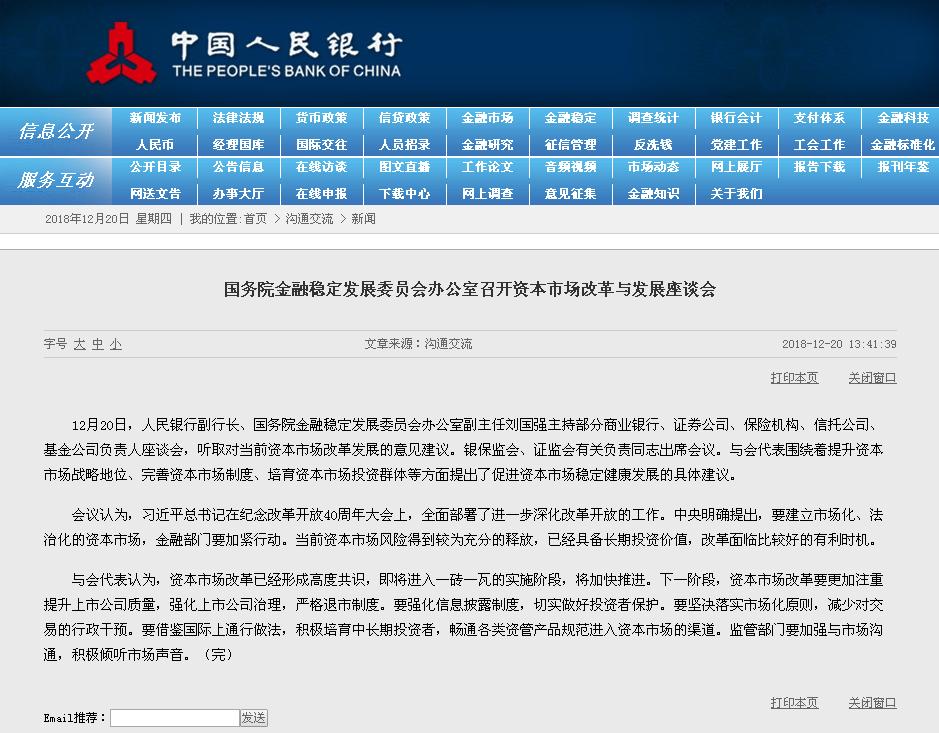Go to 经理国库 section
Screen dimensions: 939x733
point(238,145)
